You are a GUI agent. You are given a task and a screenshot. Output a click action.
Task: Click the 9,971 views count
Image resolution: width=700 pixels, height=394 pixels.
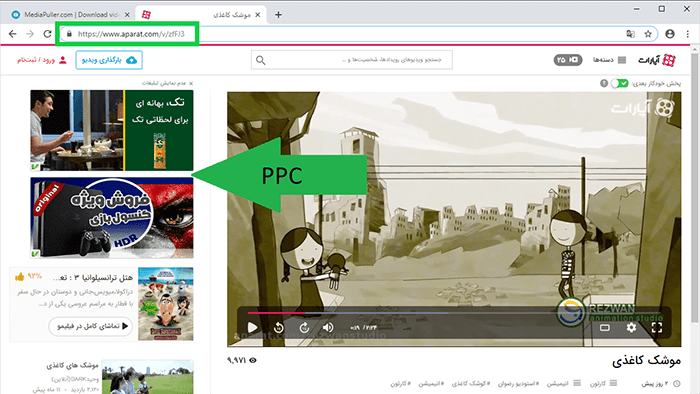pyautogui.click(x=242, y=360)
